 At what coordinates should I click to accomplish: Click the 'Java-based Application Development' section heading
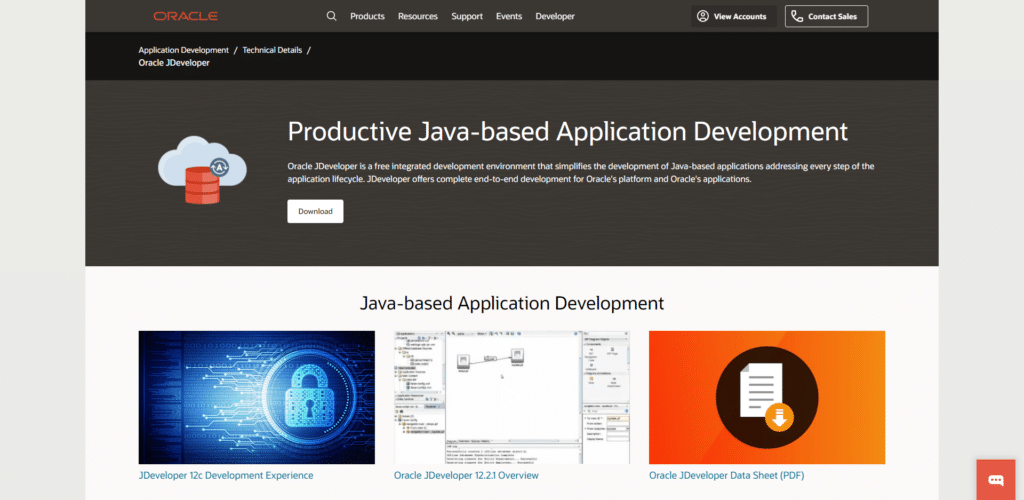(x=512, y=303)
